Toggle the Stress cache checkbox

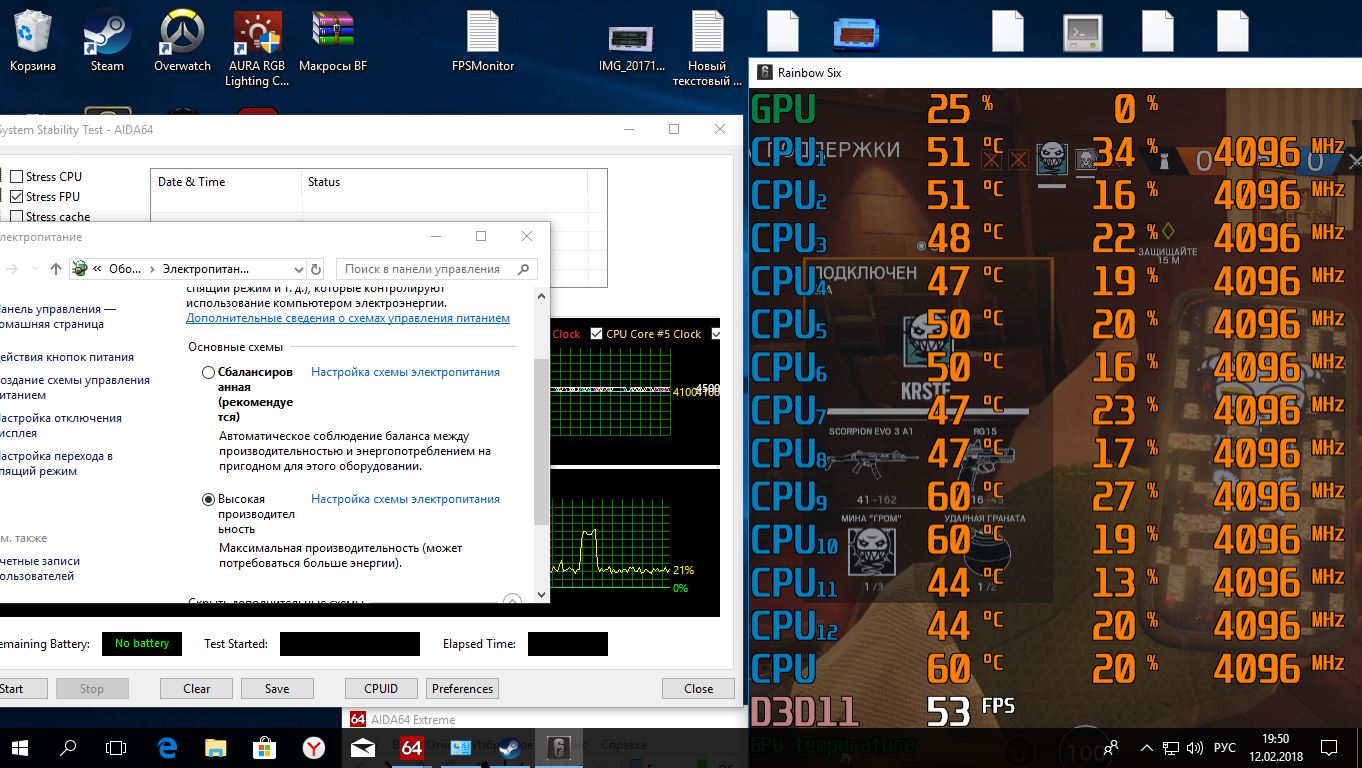(16, 217)
